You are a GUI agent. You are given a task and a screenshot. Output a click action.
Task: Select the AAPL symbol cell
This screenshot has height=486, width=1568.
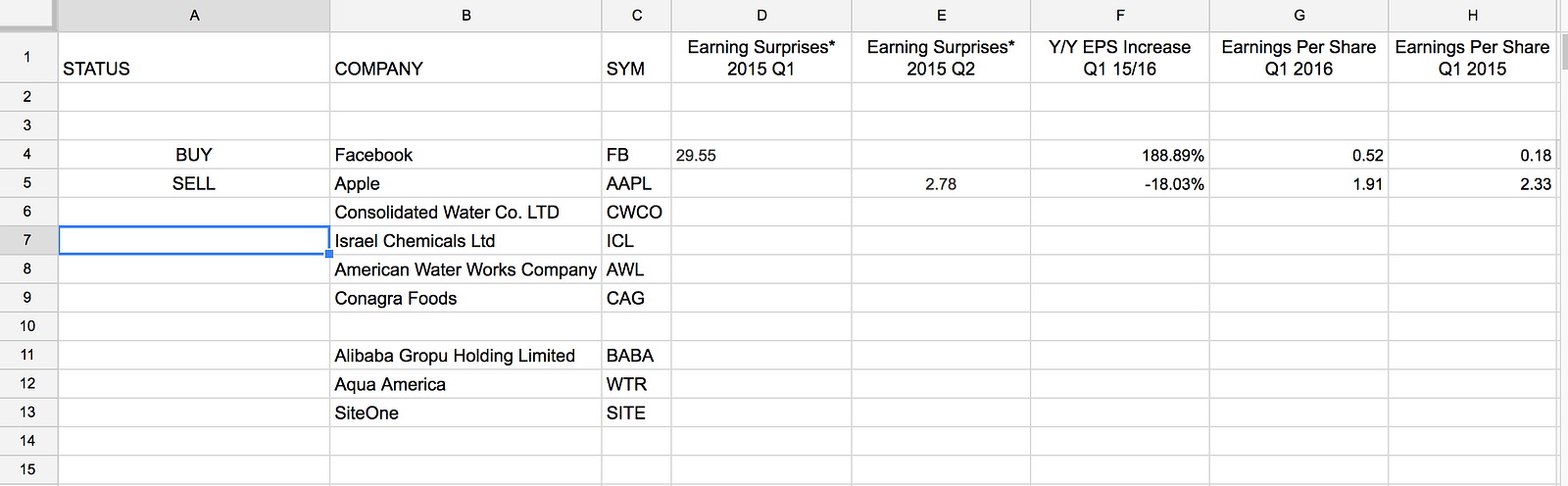[x=636, y=183]
